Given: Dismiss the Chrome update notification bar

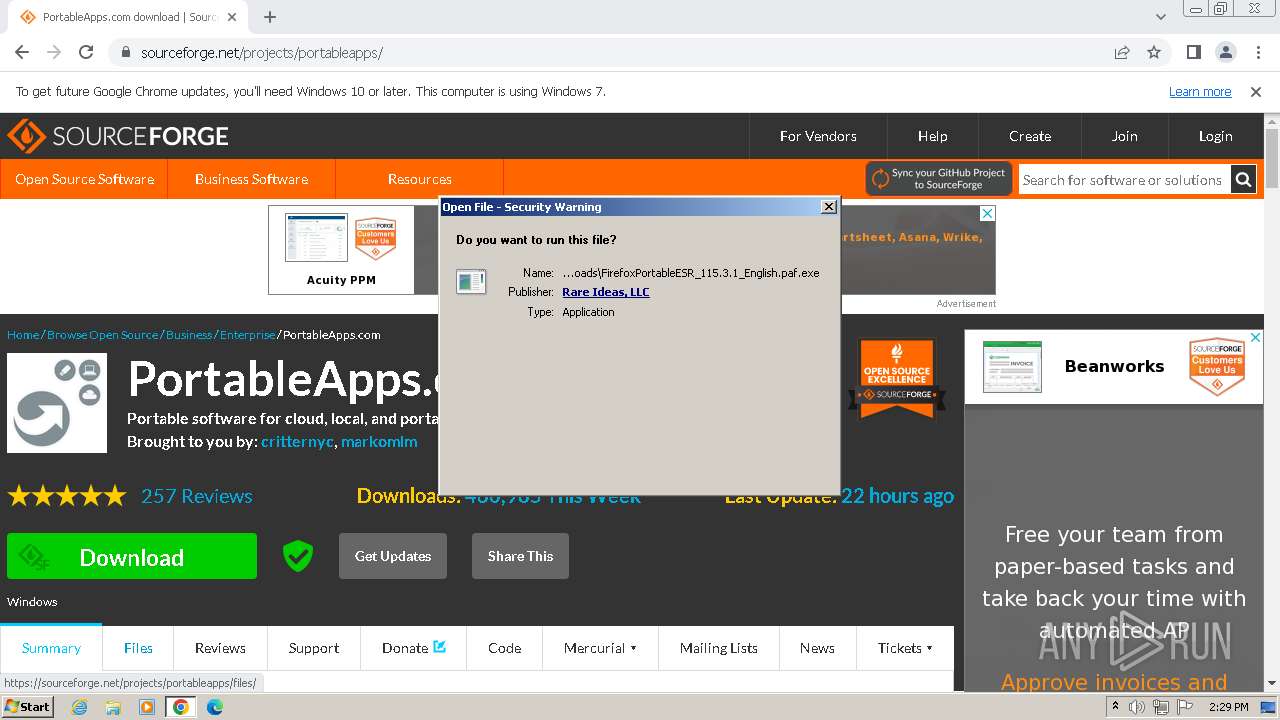Looking at the screenshot, I should pyautogui.click(x=1256, y=92).
